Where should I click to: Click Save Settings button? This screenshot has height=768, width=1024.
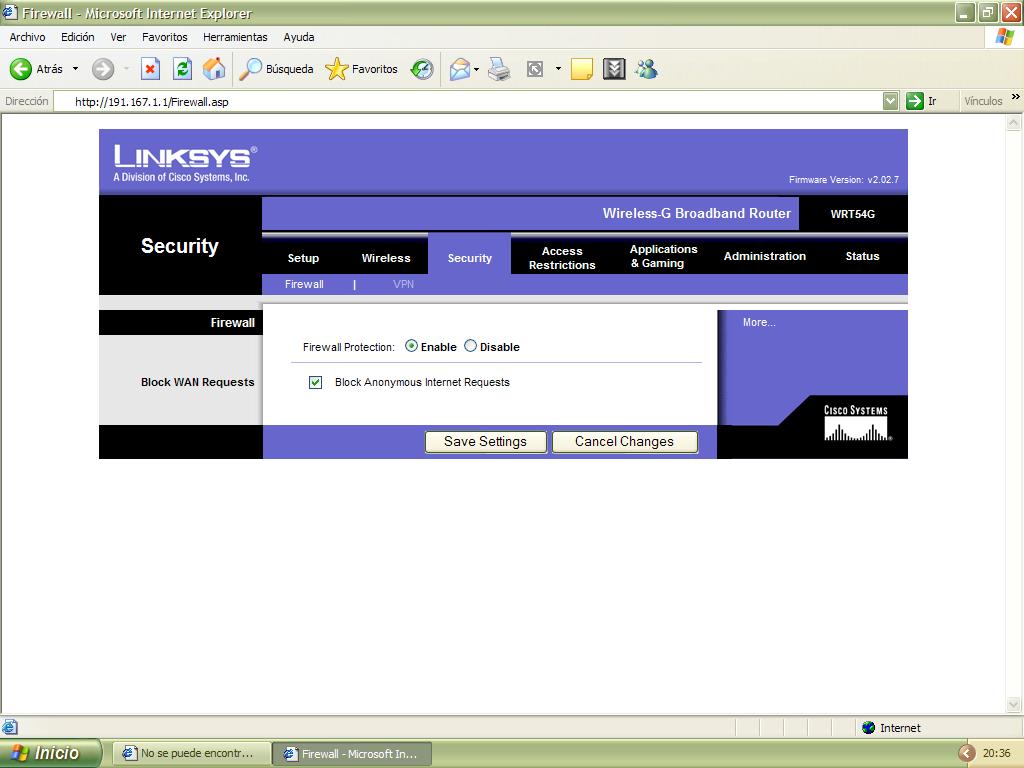pos(485,441)
